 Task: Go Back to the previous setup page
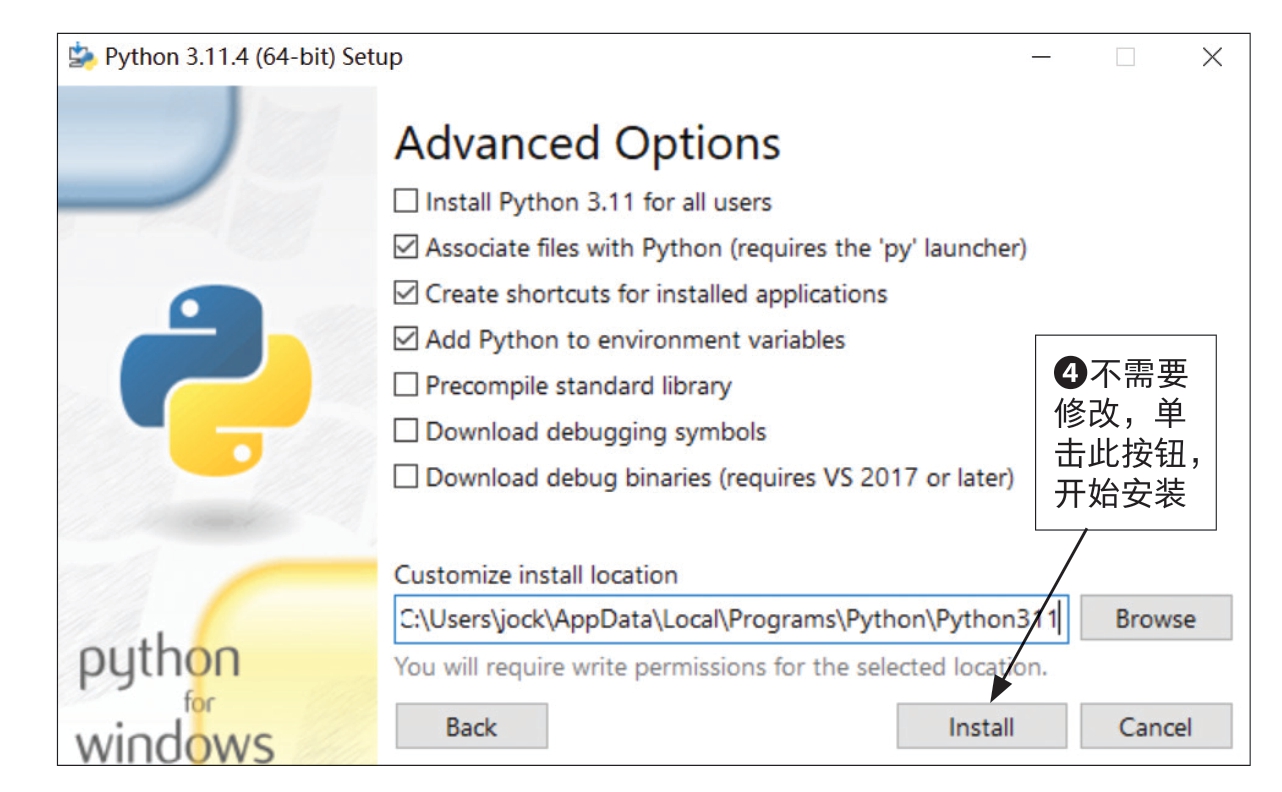click(471, 727)
